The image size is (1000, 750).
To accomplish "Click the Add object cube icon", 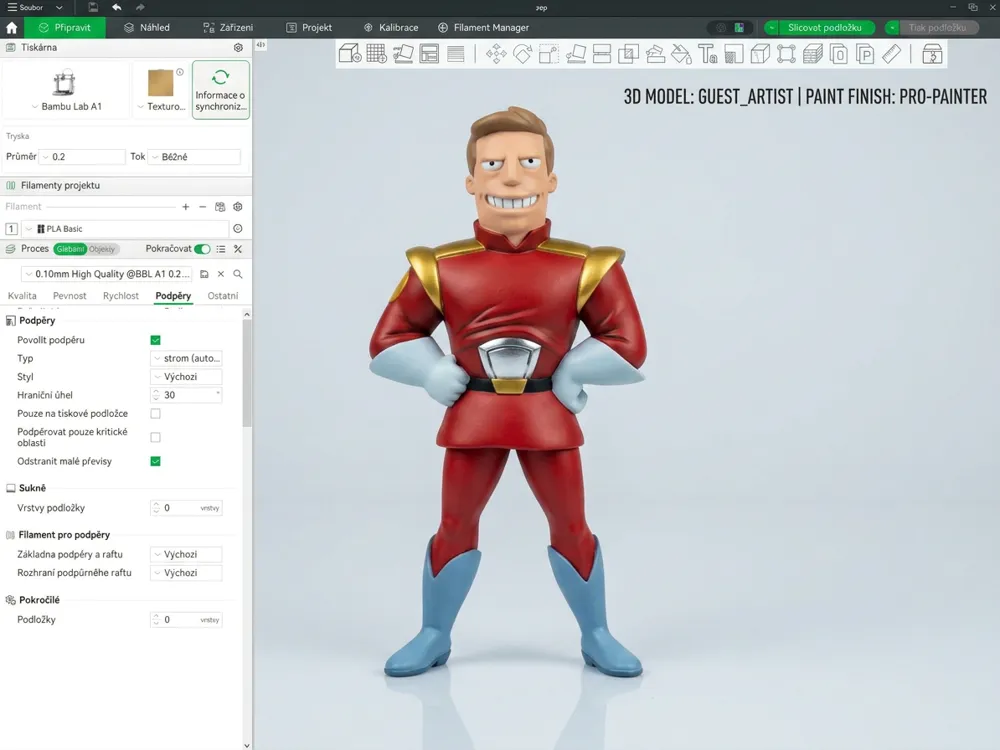I will 349,54.
